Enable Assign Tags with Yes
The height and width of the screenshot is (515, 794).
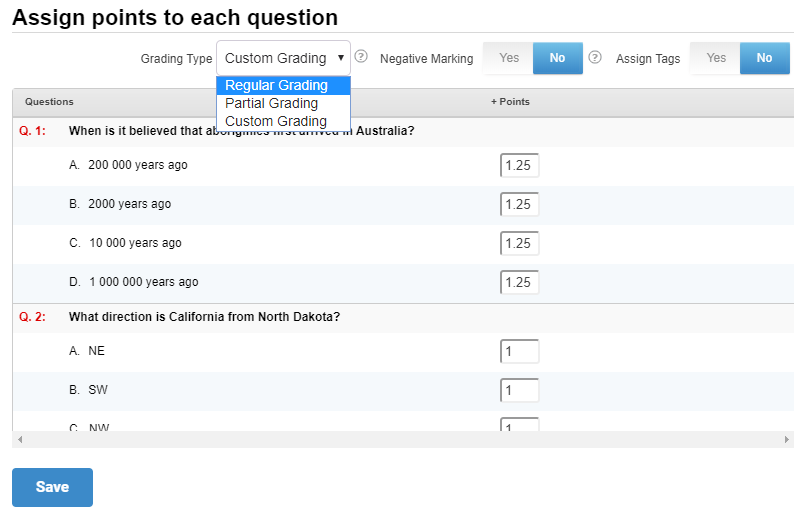[x=716, y=58]
